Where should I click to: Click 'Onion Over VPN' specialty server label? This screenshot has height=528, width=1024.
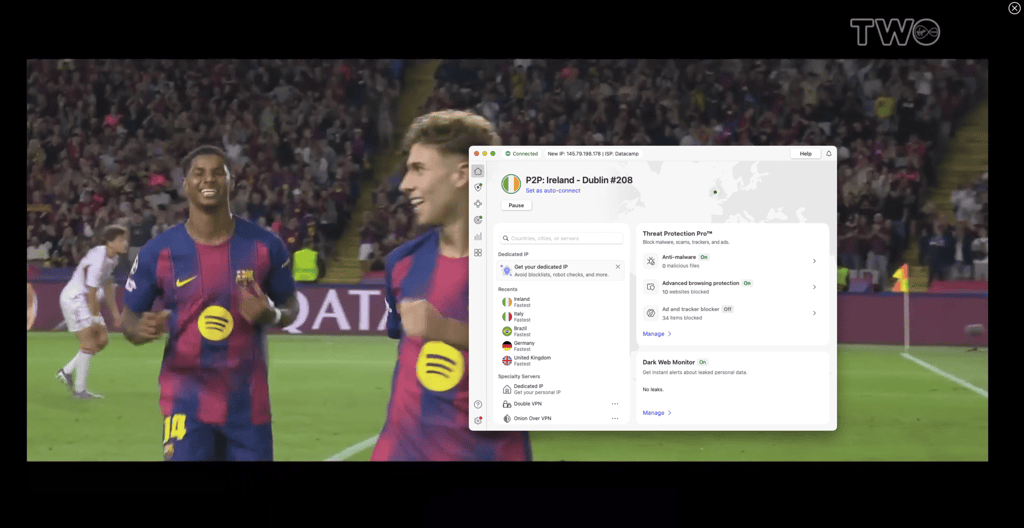click(532, 418)
